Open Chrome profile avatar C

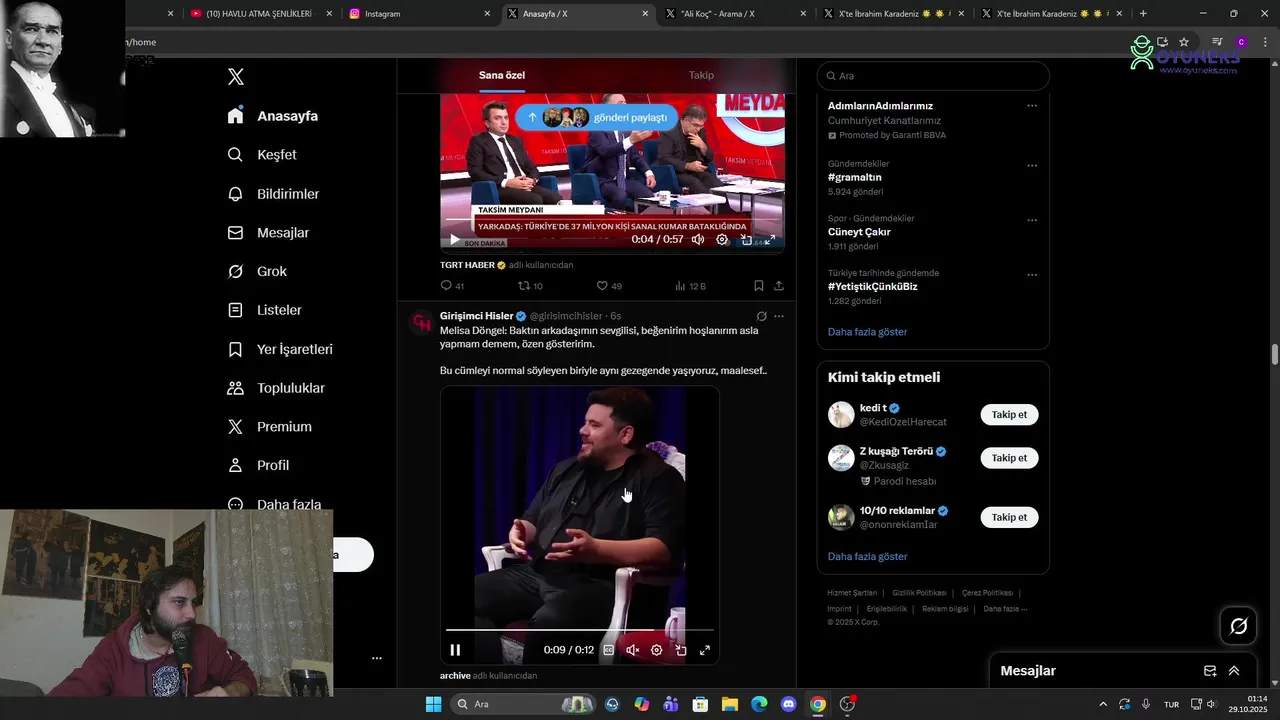pos(1241,42)
